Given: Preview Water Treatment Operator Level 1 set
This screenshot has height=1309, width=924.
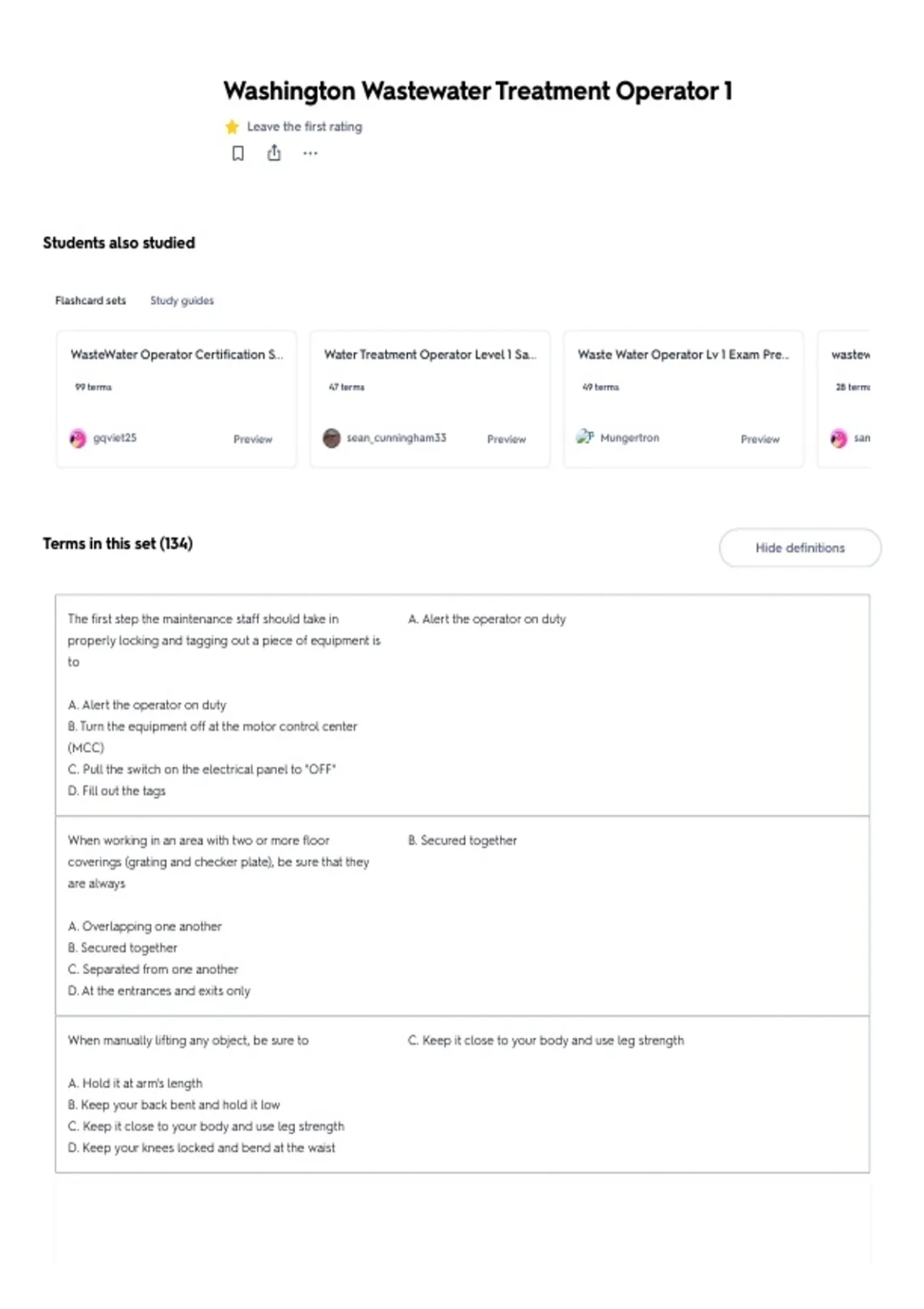Looking at the screenshot, I should click(x=507, y=439).
